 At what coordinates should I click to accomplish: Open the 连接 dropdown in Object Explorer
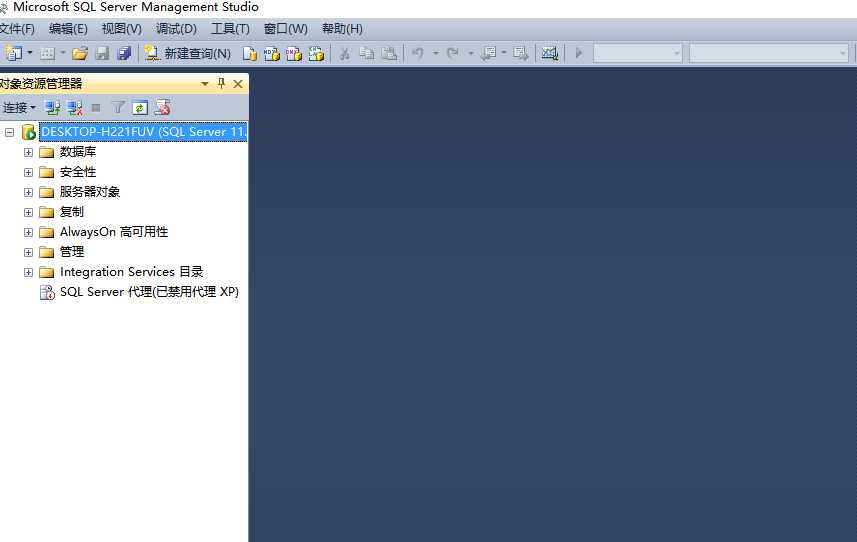(x=19, y=108)
